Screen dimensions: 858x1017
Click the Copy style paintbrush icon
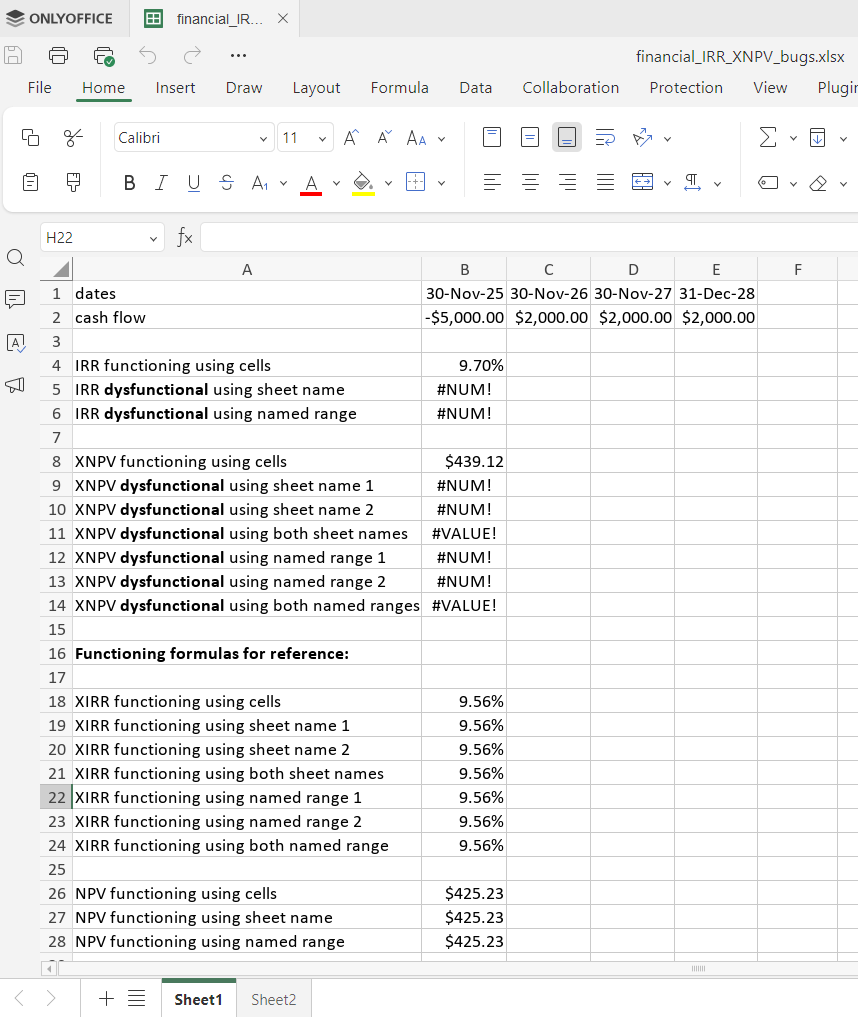click(73, 183)
